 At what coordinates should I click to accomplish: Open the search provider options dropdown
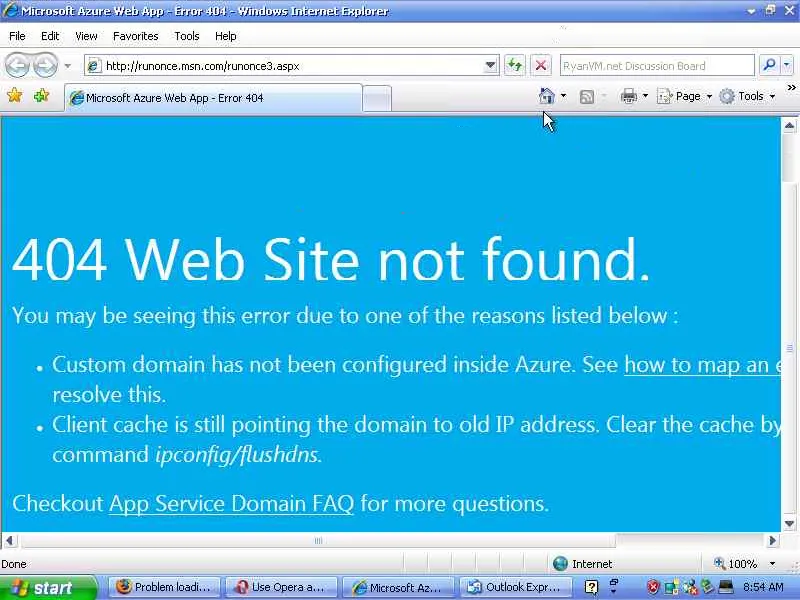(x=786, y=65)
